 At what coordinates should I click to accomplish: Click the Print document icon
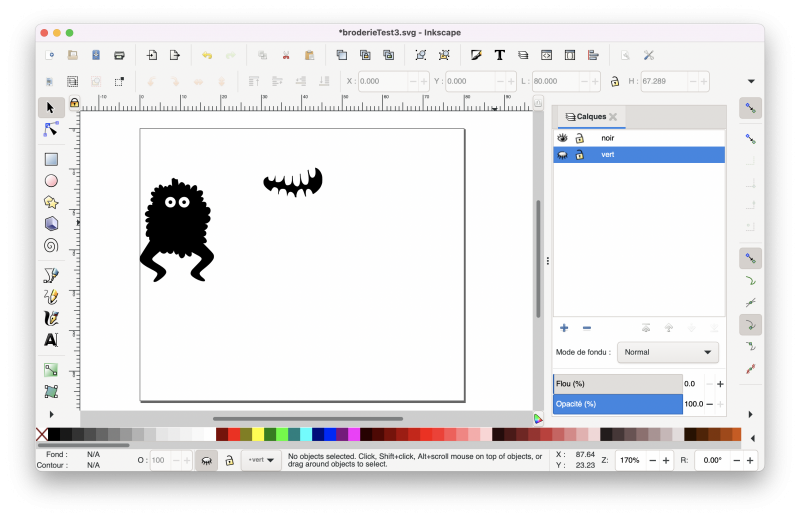(x=120, y=55)
